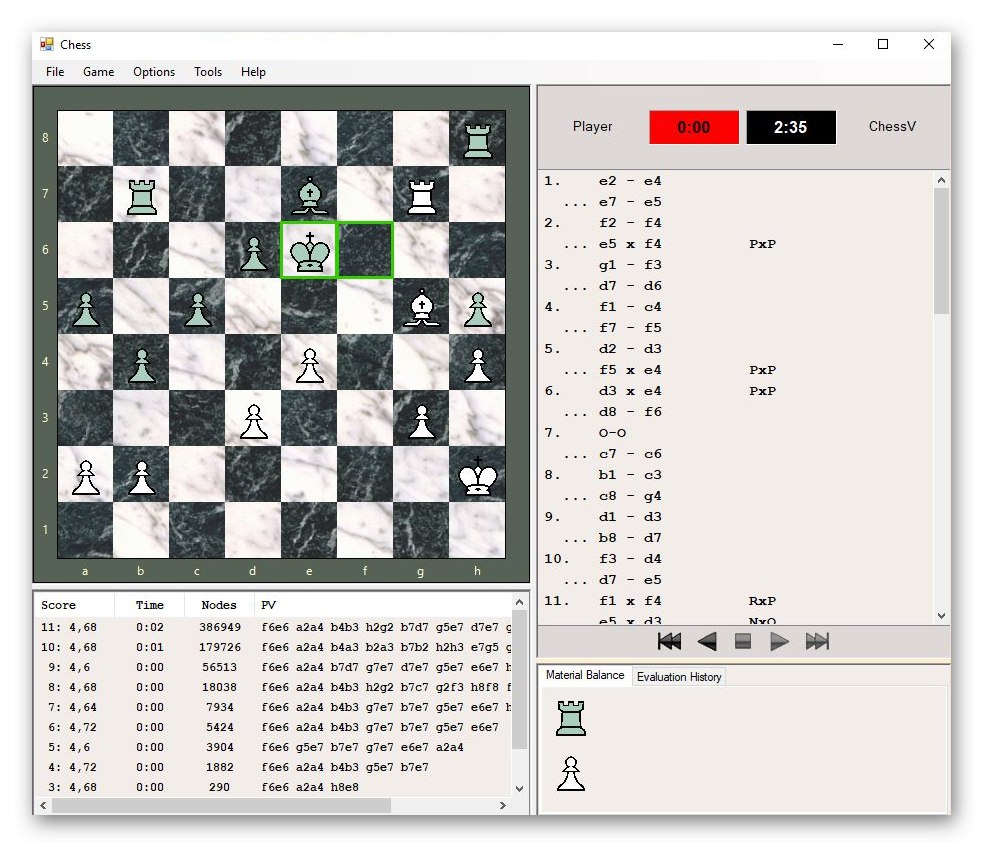The width and height of the screenshot is (983, 847).
Task: Open the Help menu
Action: click(x=253, y=71)
